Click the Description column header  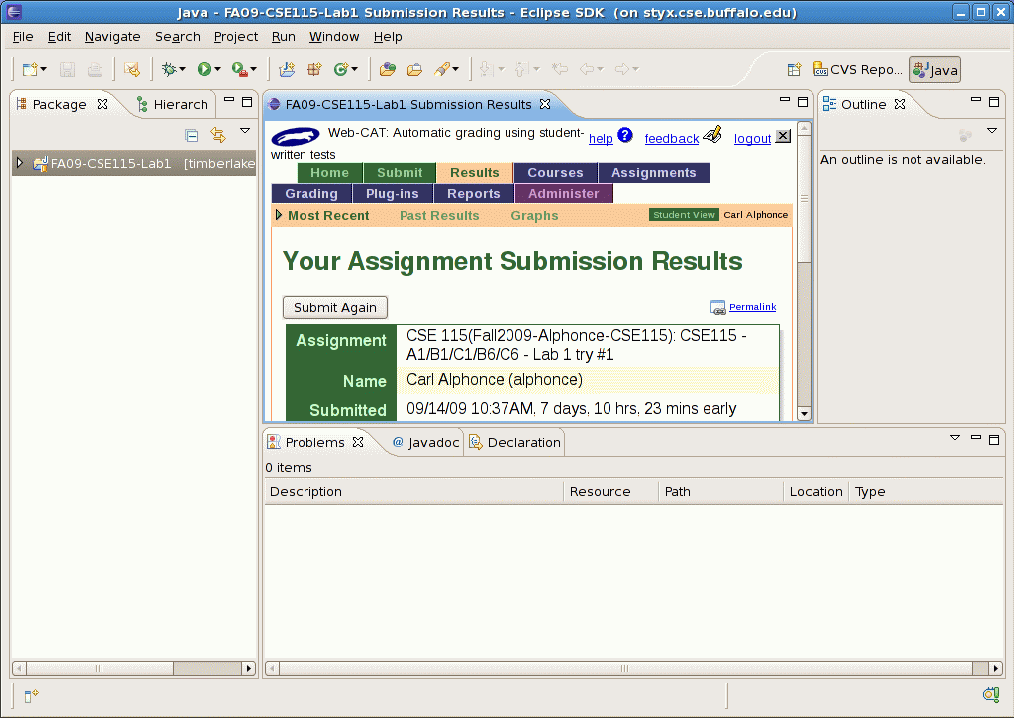(x=306, y=492)
